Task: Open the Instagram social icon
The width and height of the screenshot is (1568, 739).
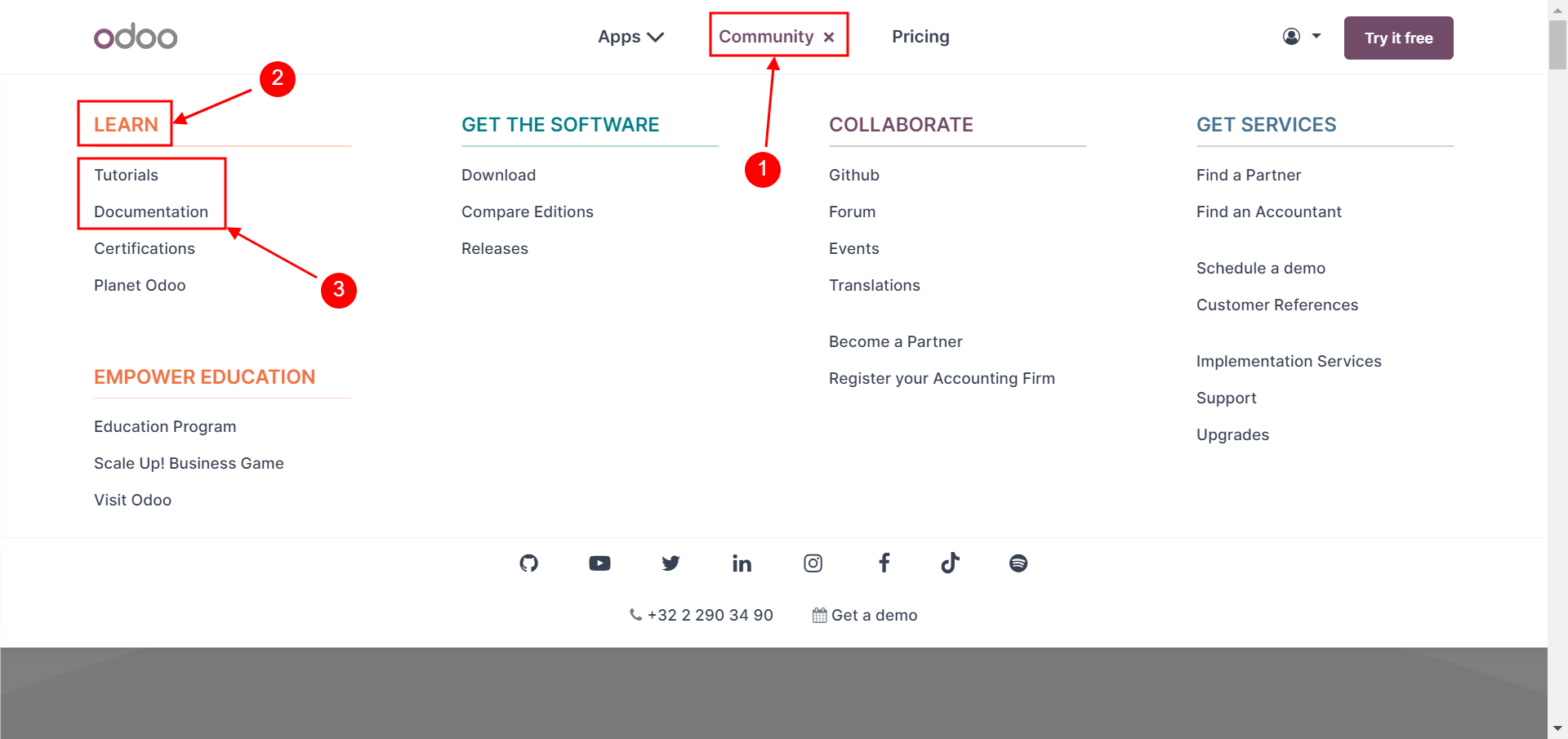Action: click(813, 563)
